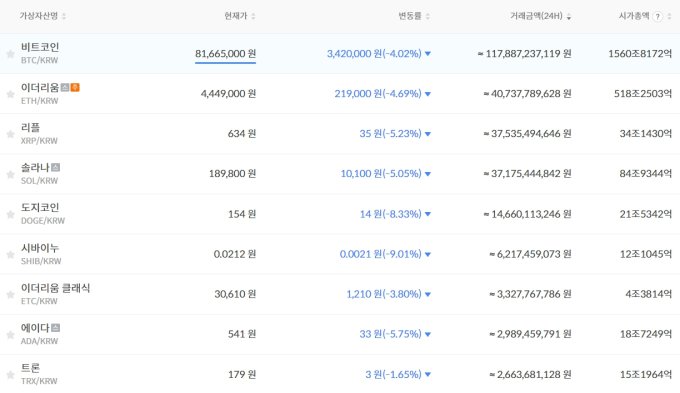Add 이더리움 클래식 to favorites via star
This screenshot has width=680, height=393.
click(x=10, y=295)
